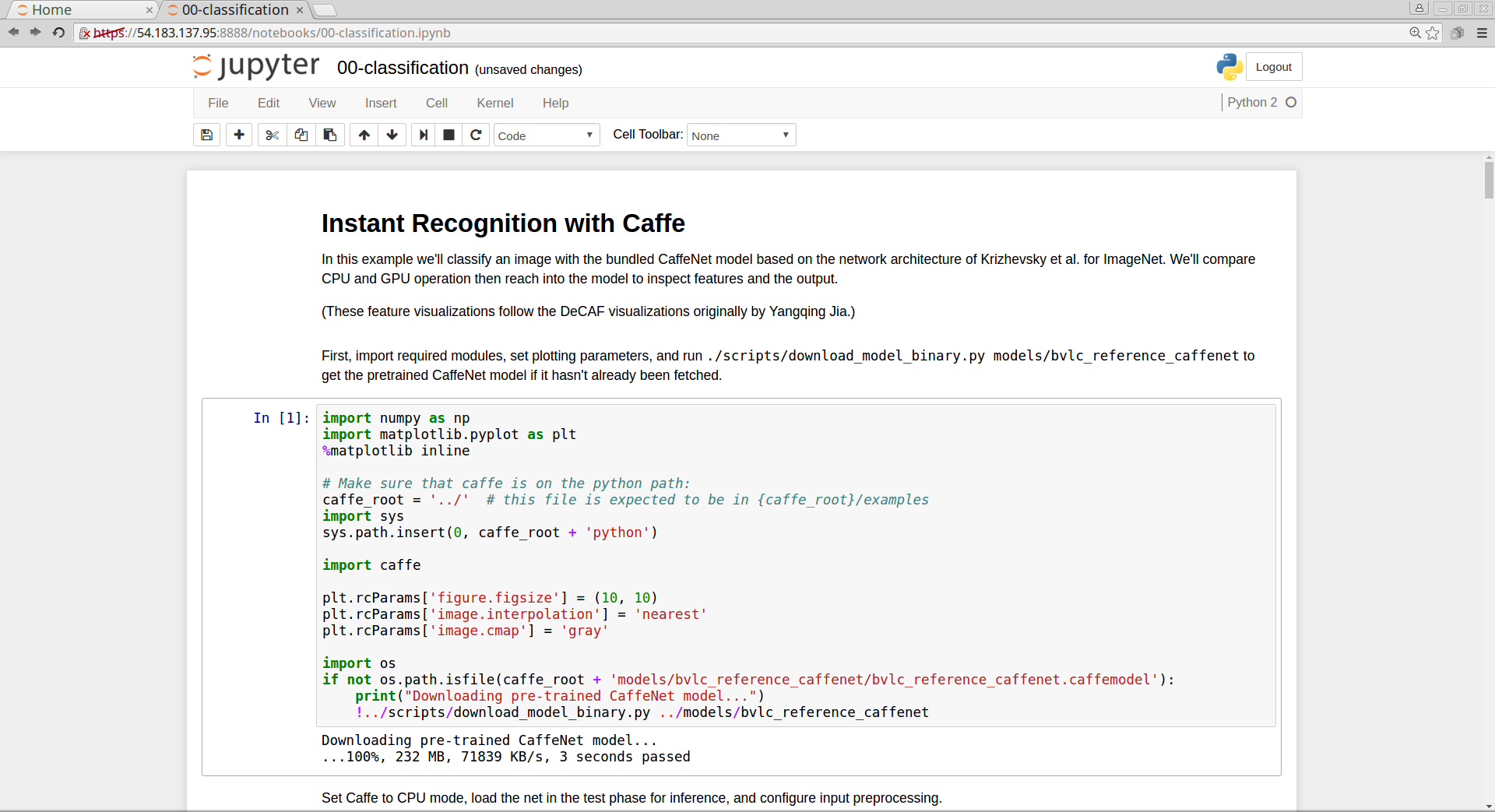This screenshot has height=812, width=1495.
Task: Run the current cell
Action: pos(423,135)
